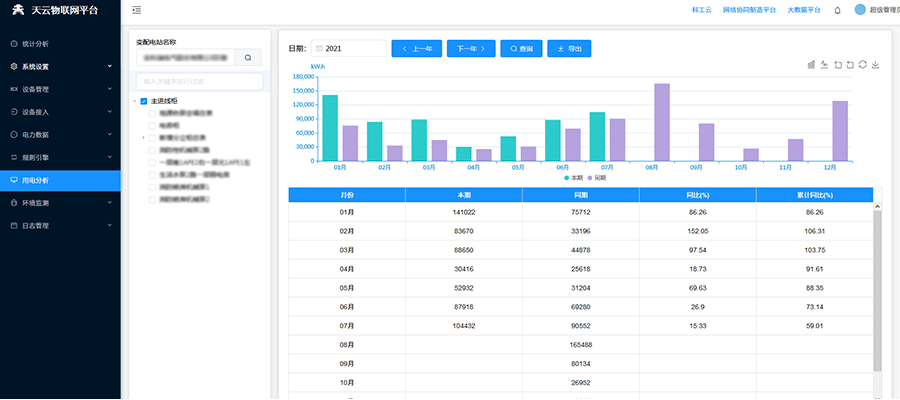Open the 大数据平台 link
This screenshot has width=900, height=400.
tap(804, 10)
